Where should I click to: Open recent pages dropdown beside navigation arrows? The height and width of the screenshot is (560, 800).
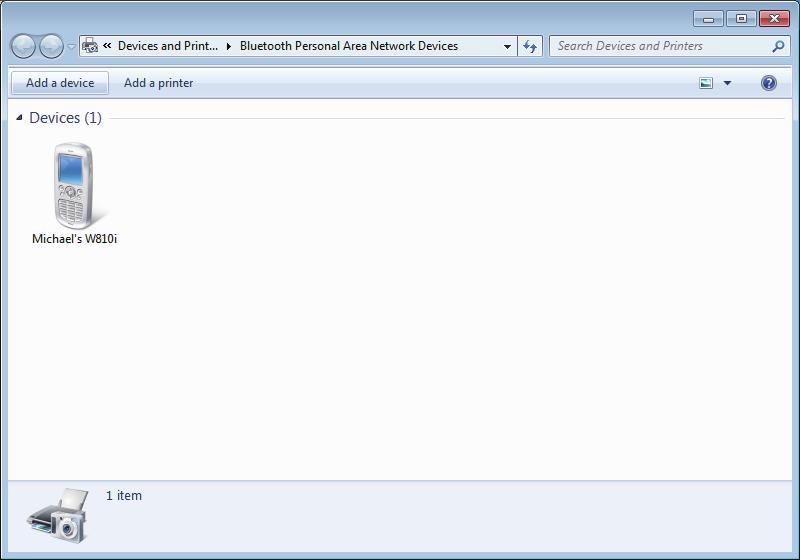click(71, 46)
